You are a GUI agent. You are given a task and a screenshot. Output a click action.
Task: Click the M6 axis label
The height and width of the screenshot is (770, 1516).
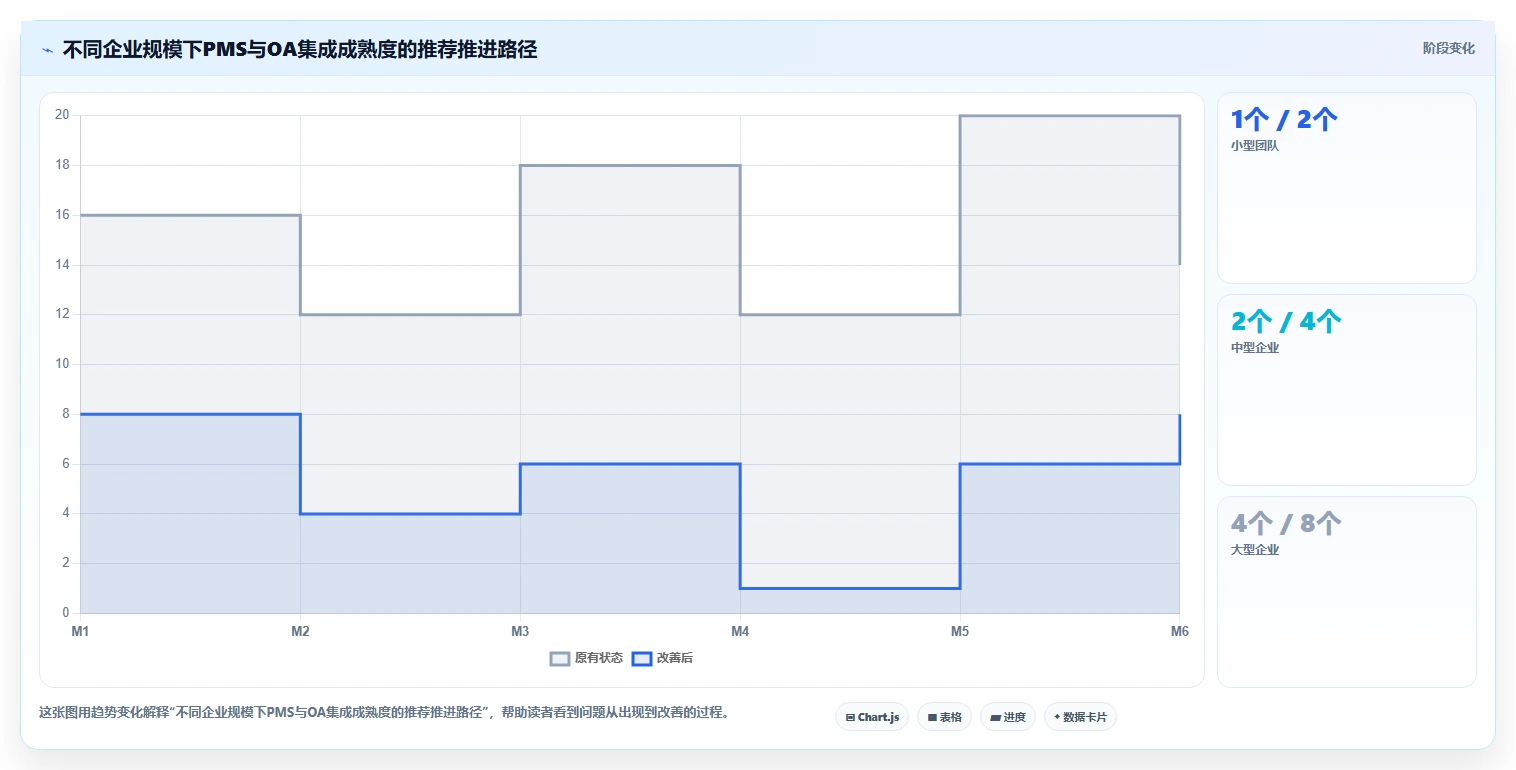click(1180, 631)
